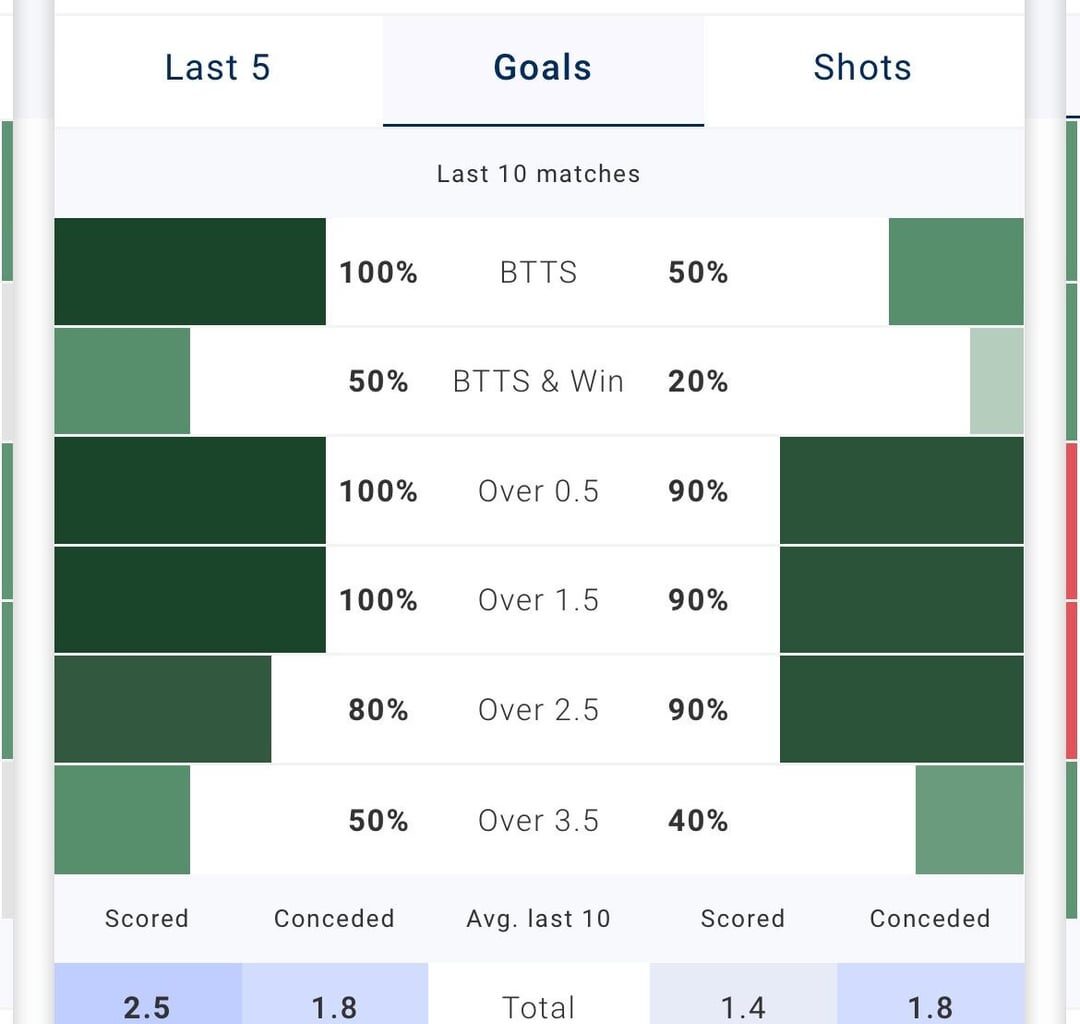Click the right team's 1.4 scored cell
This screenshot has height=1024, width=1080.
point(743,993)
